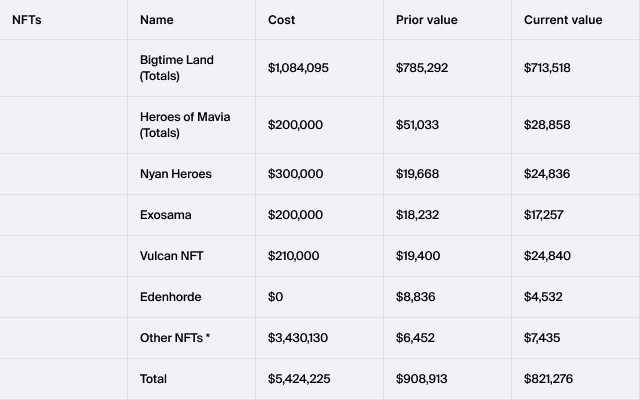Click the Total row label
The image size is (640, 400).
tap(153, 379)
